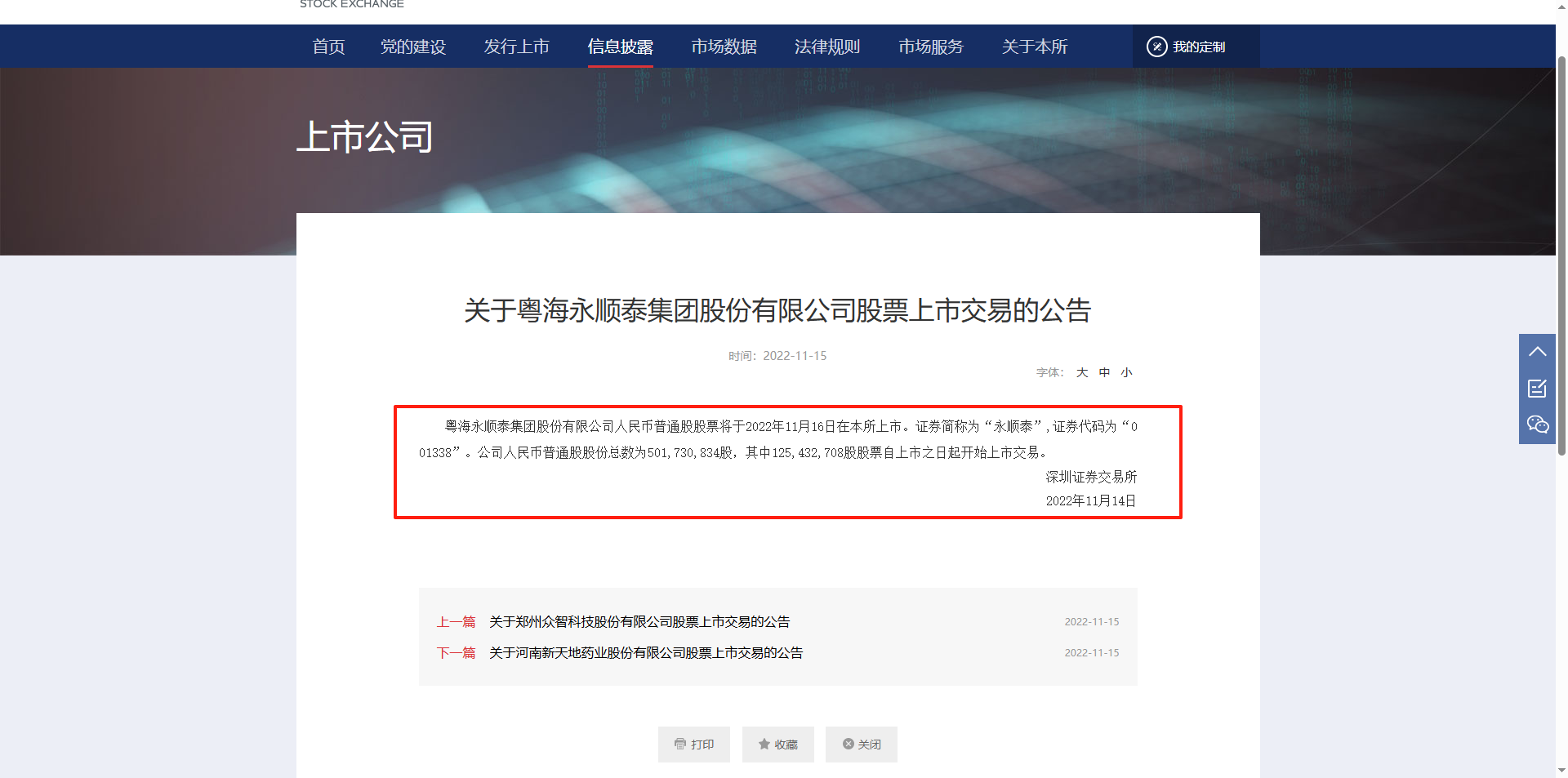Click the 深圳证券交易所 signature text
Screen dimensions: 1568x778
(1091, 477)
